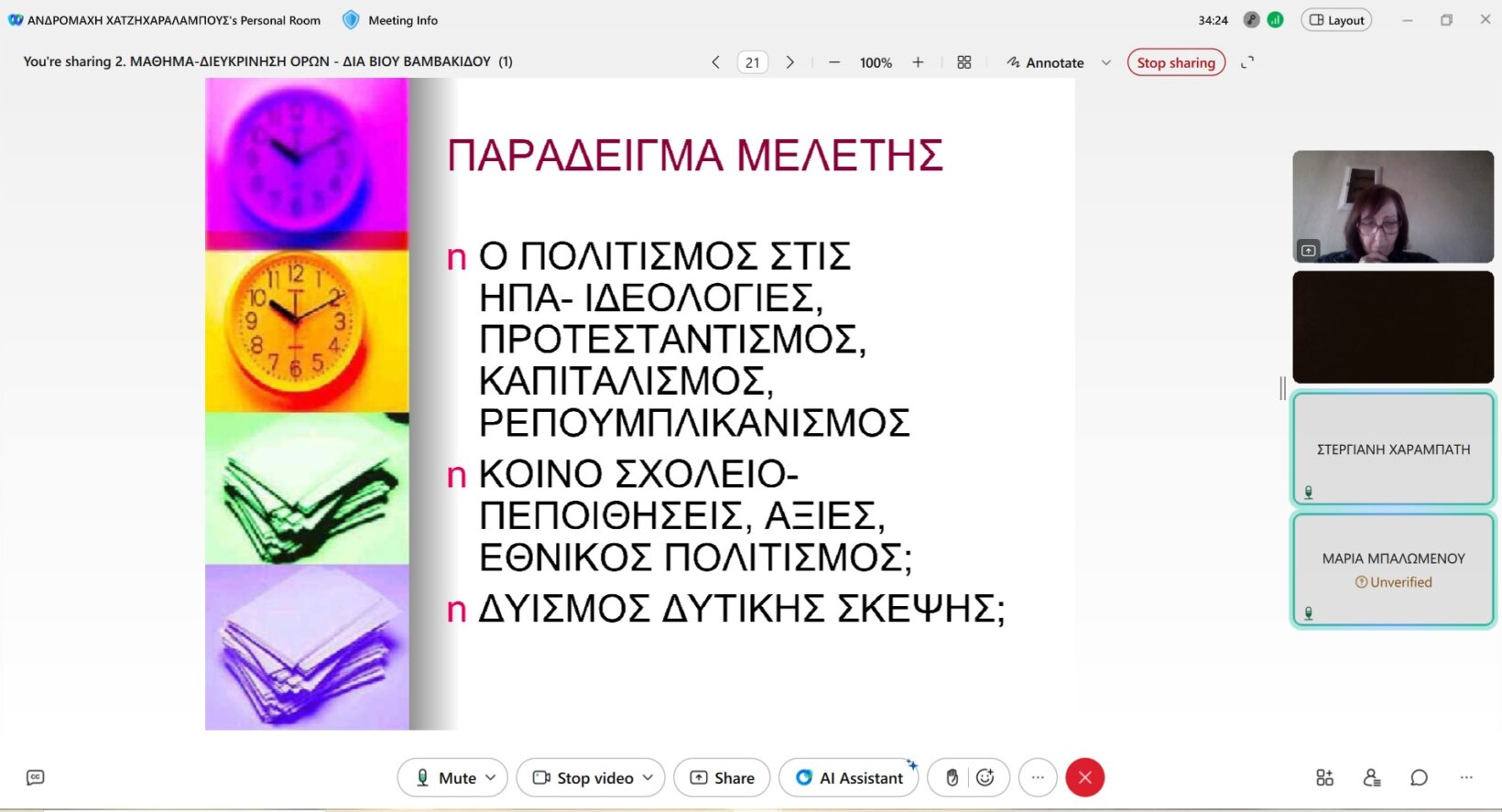Switch to slide thumbnail grid view
This screenshot has height=812, width=1502.
tap(963, 62)
